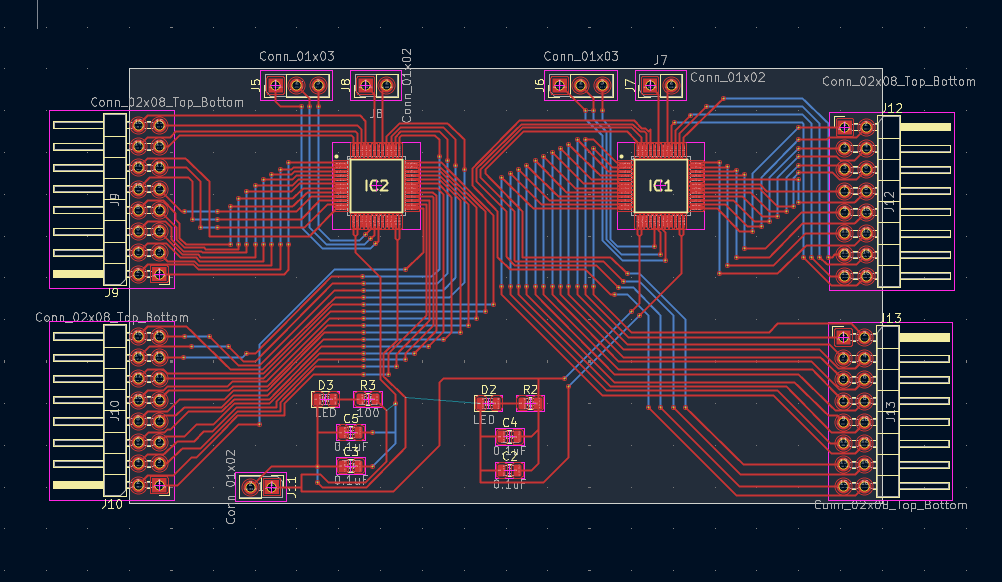Click the D2 reference label
The width and height of the screenshot is (1002, 582).
(x=489, y=390)
